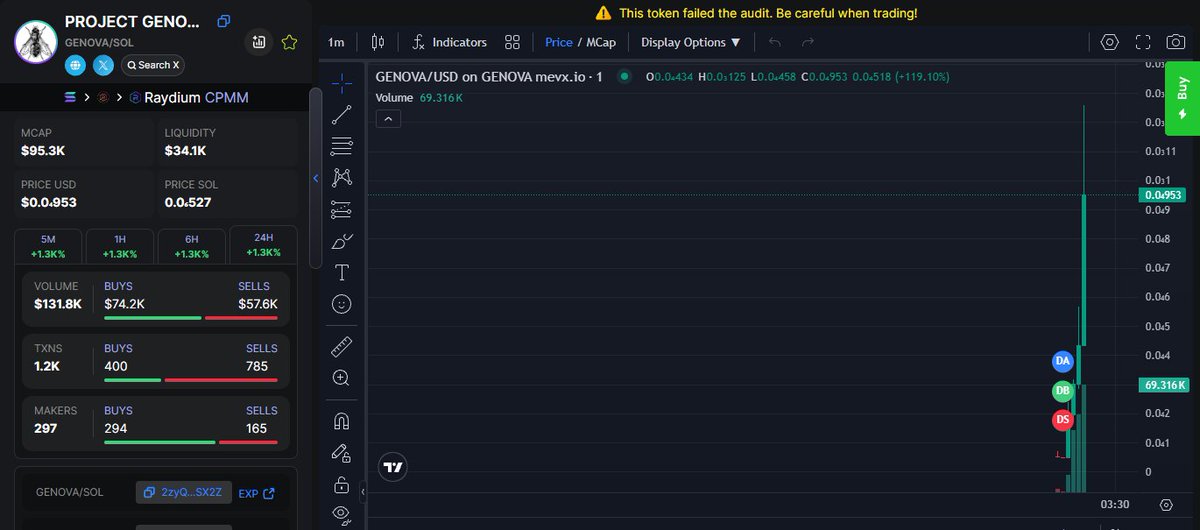Click the DA marker on chart
This screenshot has width=1200, height=530.
click(1063, 360)
